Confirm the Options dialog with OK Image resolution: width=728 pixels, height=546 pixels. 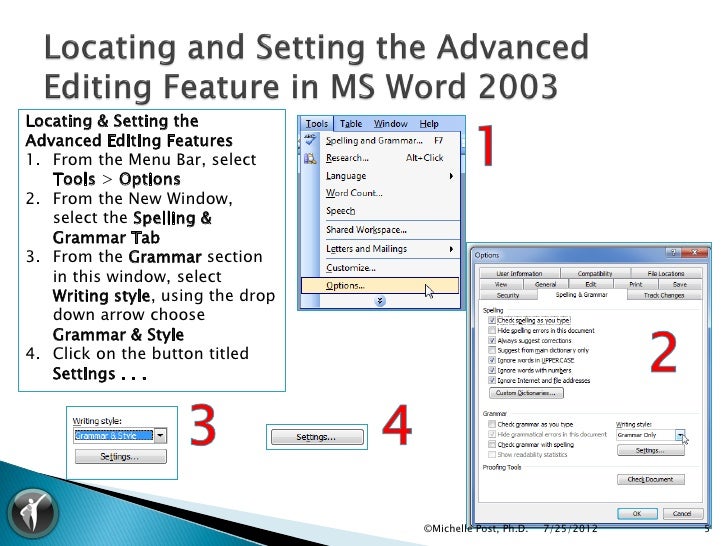point(637,514)
